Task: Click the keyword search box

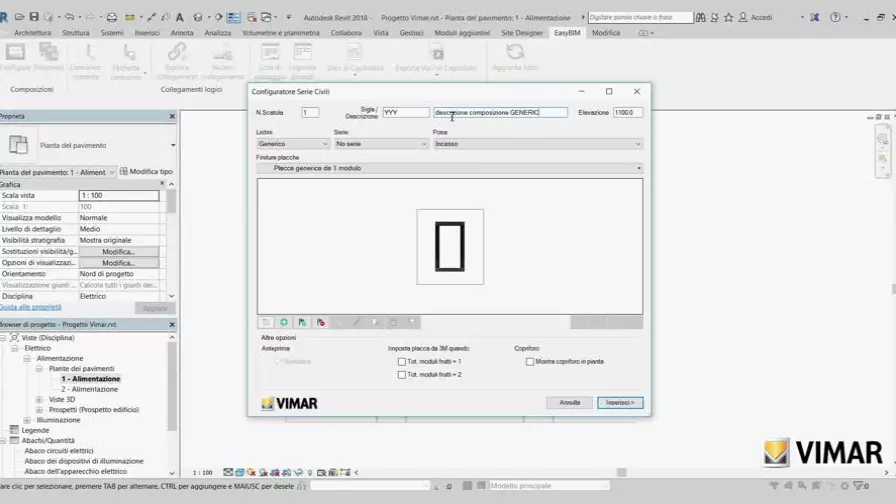Action: point(640,18)
